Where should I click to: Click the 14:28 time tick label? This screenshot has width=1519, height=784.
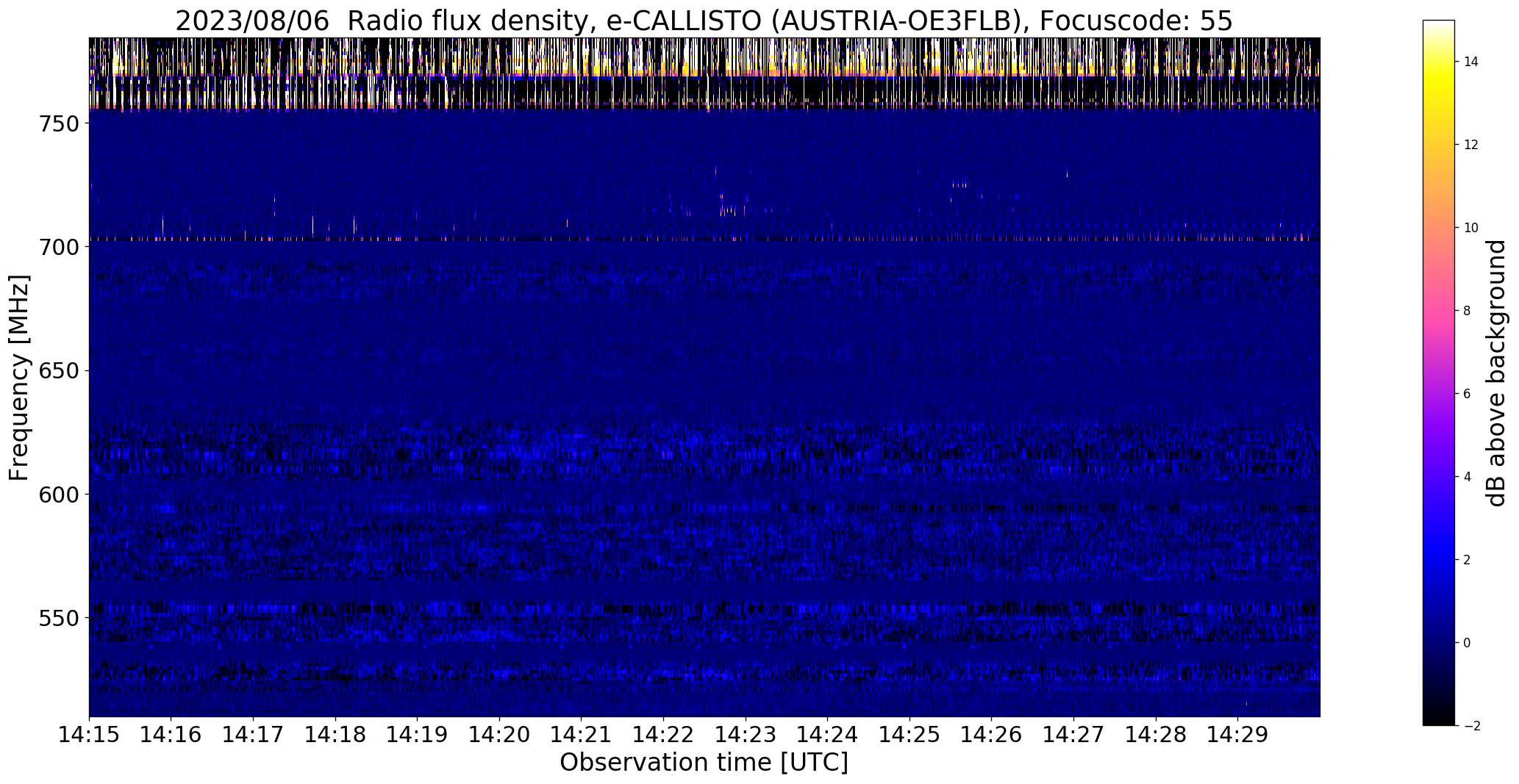[x=1157, y=736]
